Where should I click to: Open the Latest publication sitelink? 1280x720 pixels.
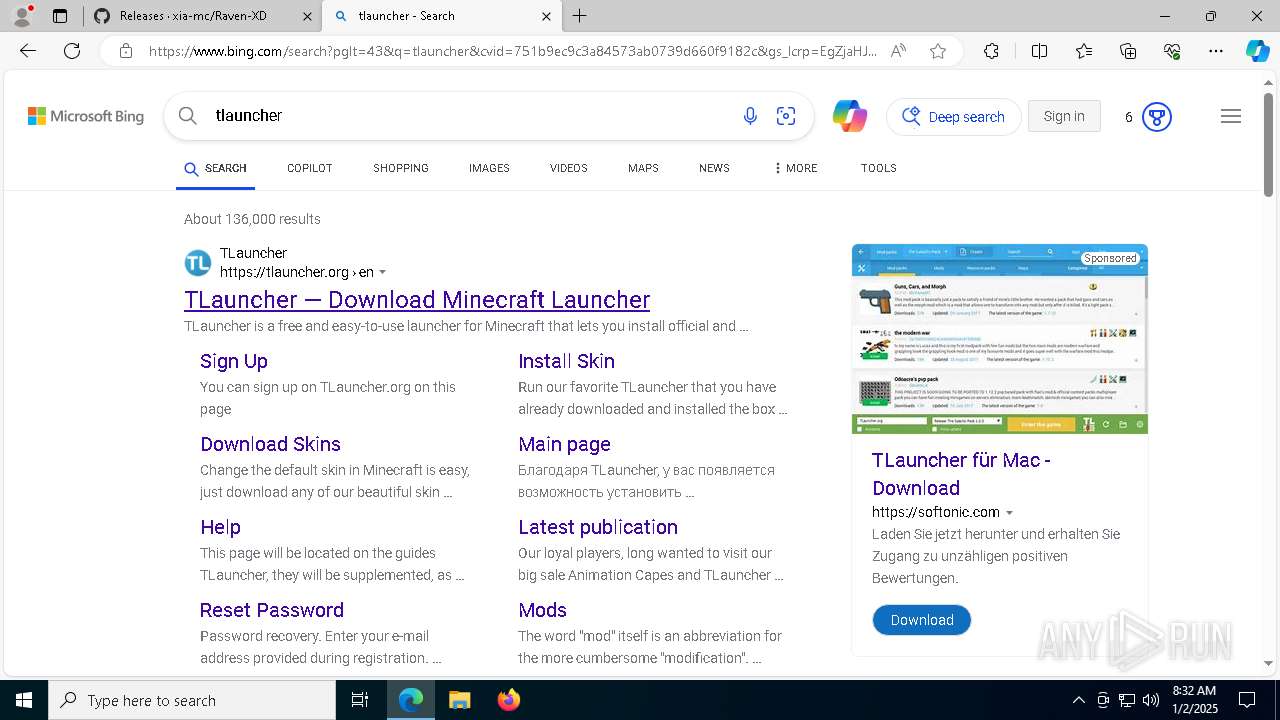[598, 527]
